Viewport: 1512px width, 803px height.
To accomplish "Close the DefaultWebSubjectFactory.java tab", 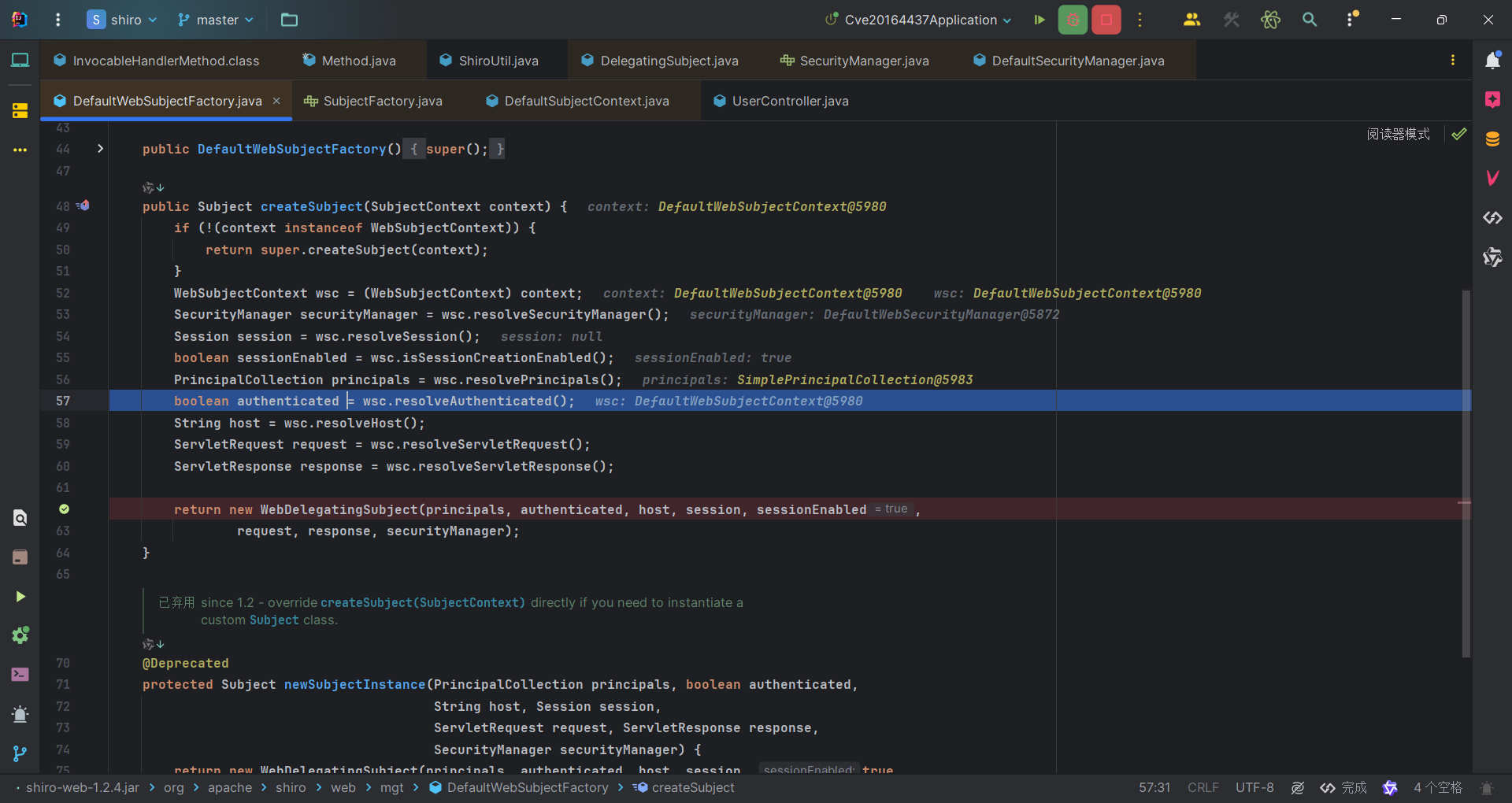I will pyautogui.click(x=276, y=101).
